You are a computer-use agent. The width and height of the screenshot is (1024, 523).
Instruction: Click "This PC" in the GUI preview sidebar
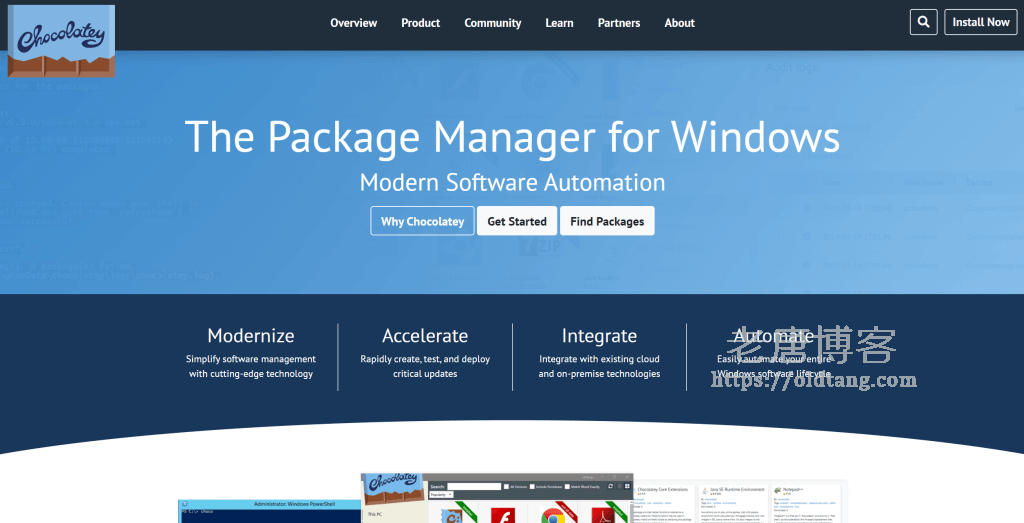tap(375, 514)
